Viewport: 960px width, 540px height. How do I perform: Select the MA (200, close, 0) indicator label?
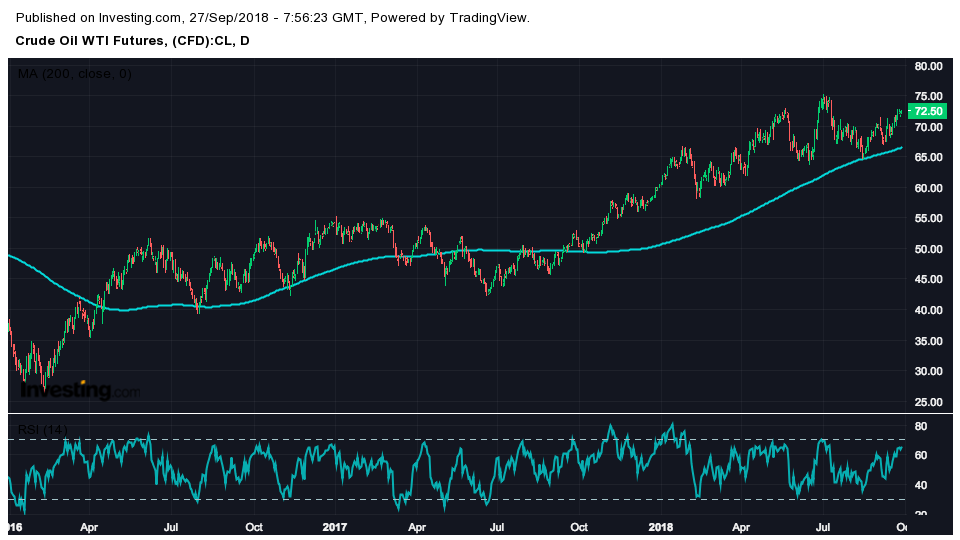click(74, 74)
